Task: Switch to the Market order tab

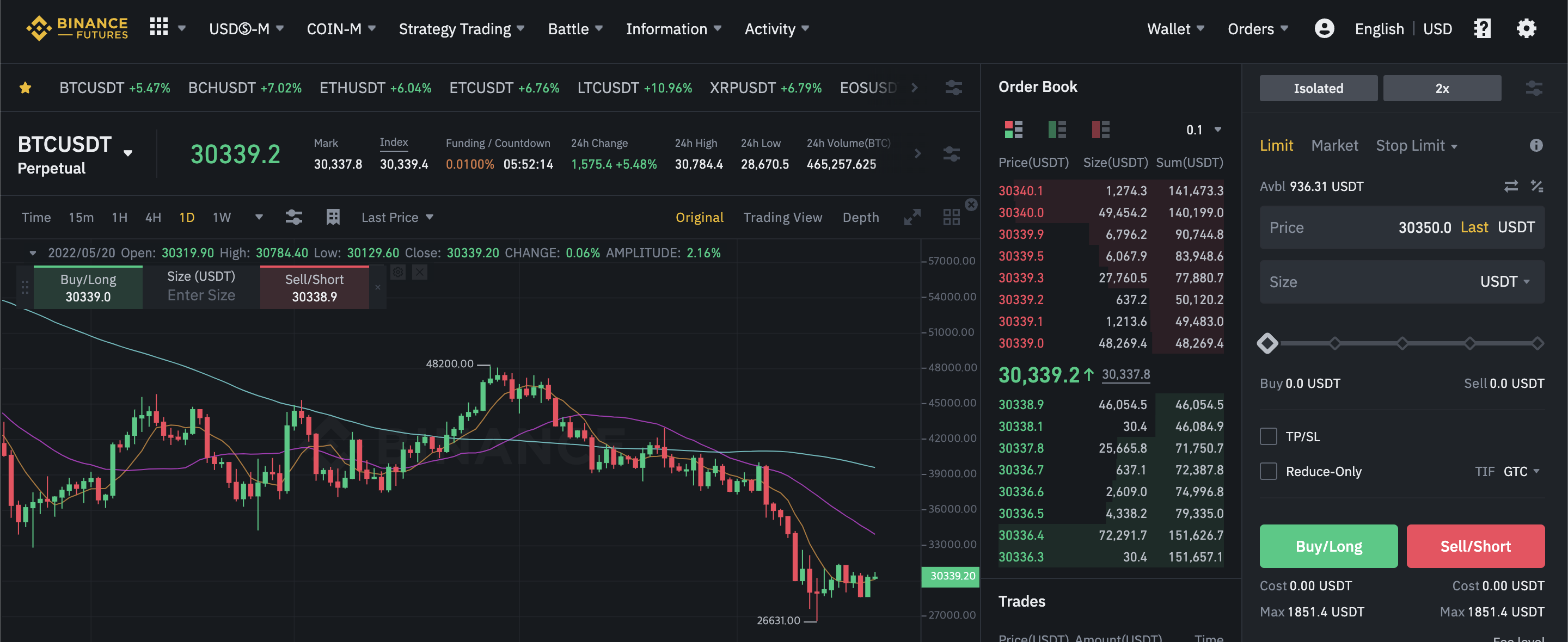Action: pos(1334,145)
